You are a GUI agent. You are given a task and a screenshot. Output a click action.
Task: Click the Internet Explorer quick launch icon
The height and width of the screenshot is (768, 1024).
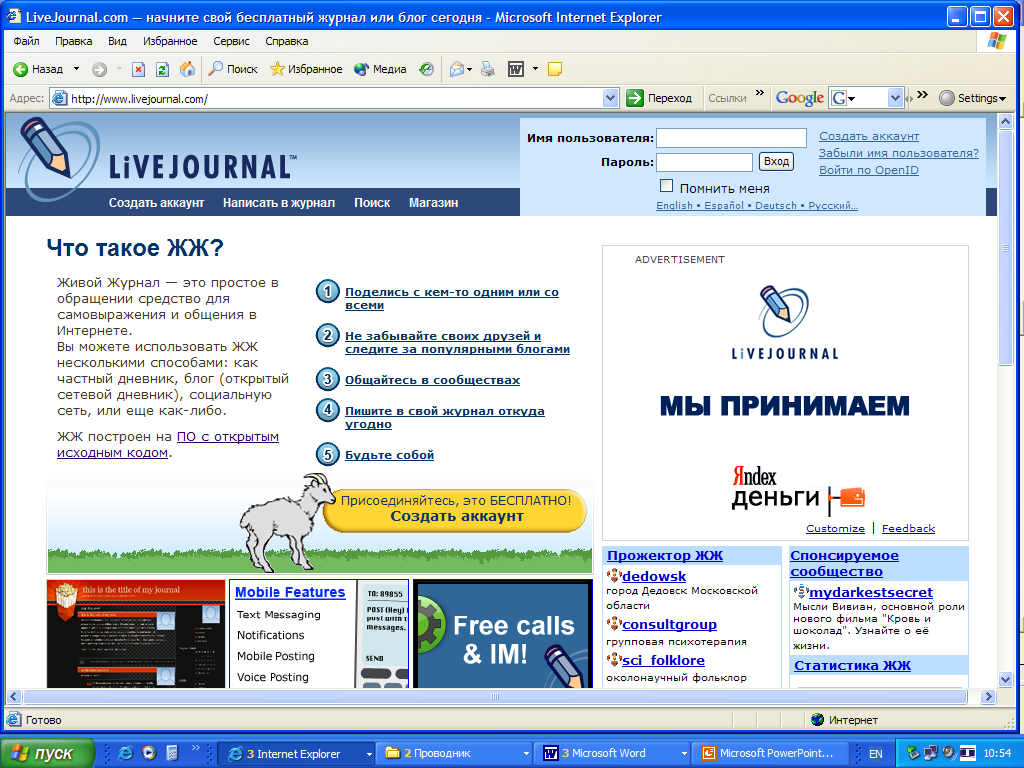126,753
